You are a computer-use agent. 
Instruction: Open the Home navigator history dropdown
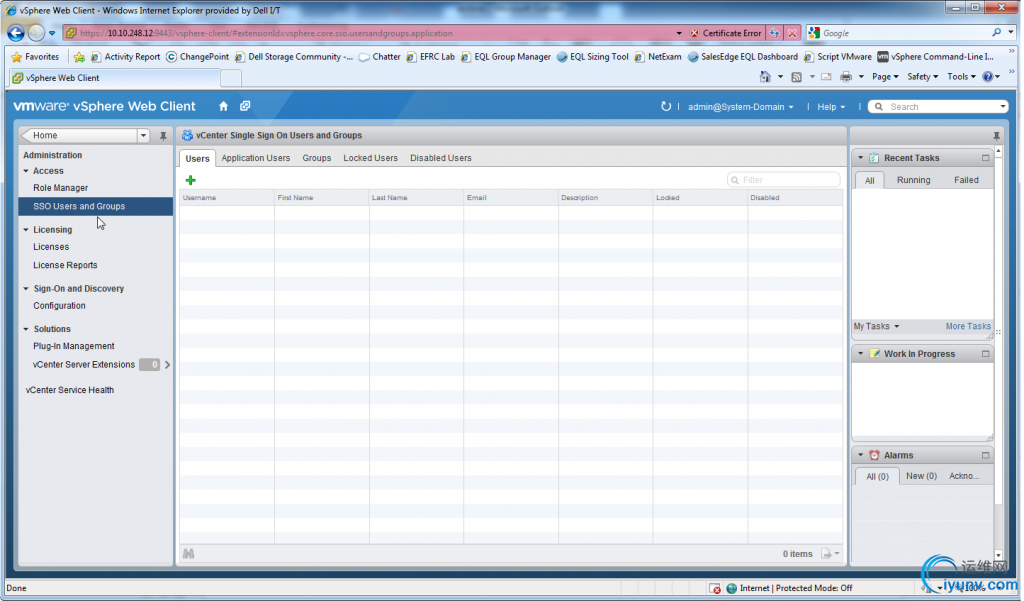tap(143, 136)
